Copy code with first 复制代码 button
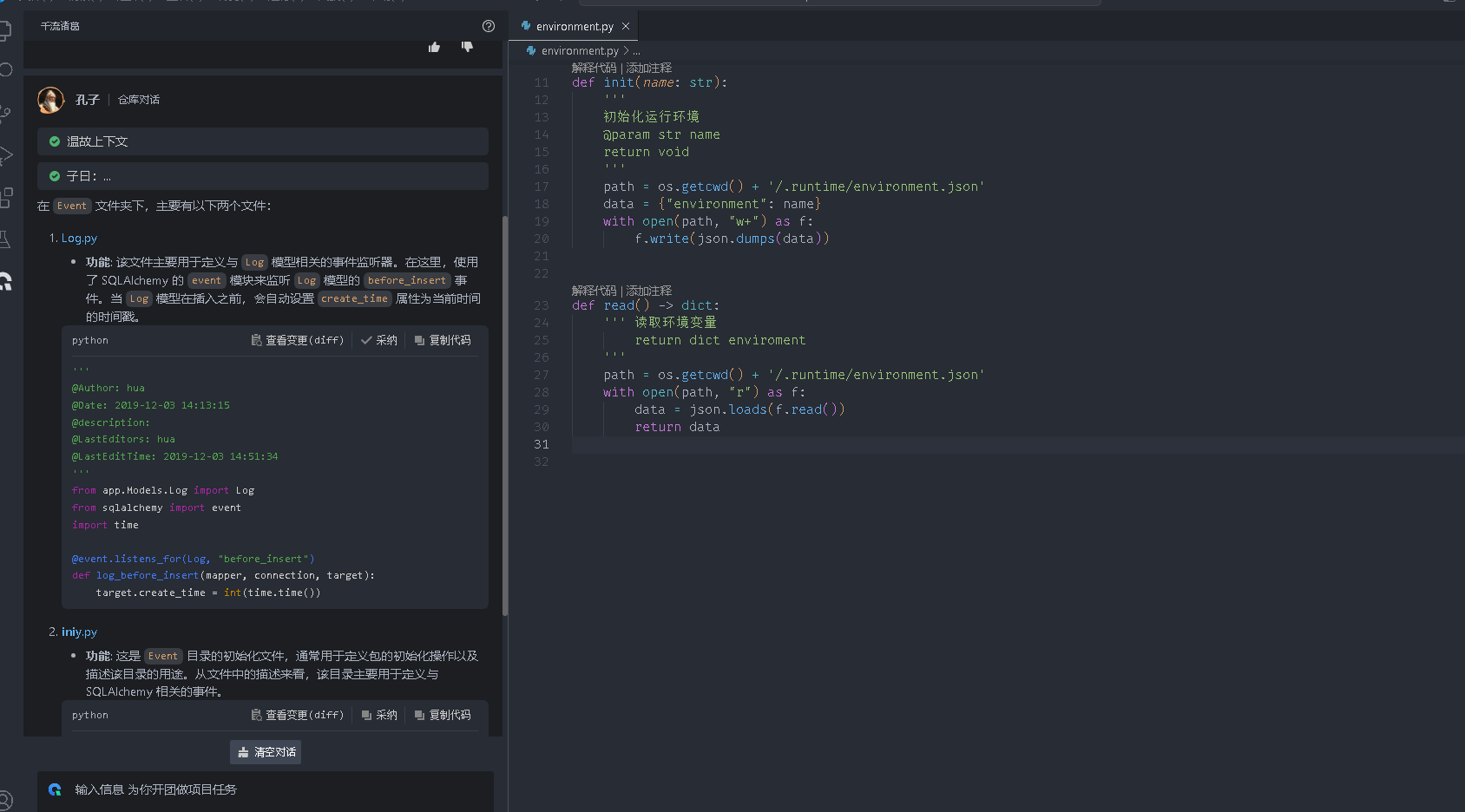1465x812 pixels. (443, 340)
